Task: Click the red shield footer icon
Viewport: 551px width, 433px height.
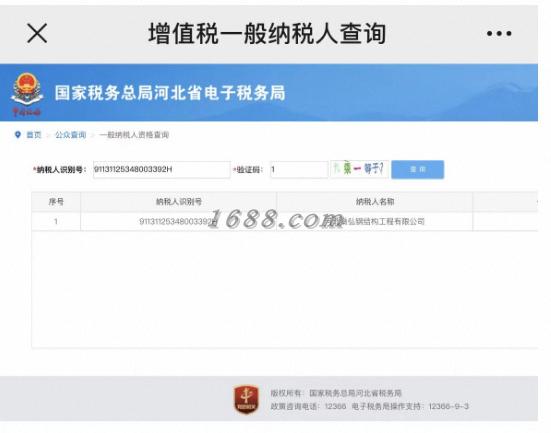Action: [246, 399]
